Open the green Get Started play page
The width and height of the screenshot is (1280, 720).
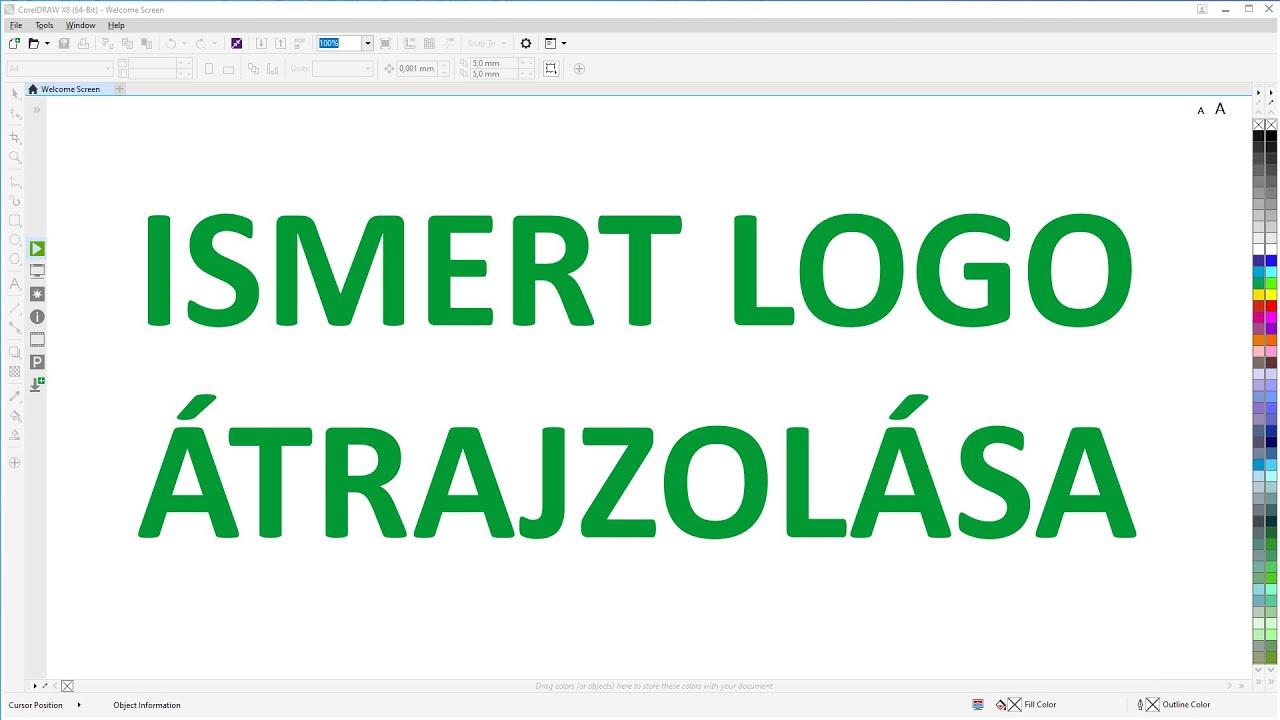pos(37,248)
